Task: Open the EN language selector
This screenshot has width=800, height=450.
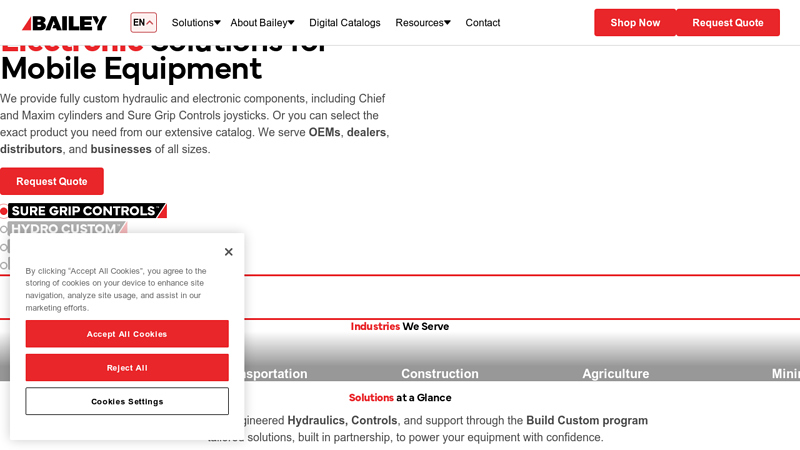Action: (x=143, y=23)
